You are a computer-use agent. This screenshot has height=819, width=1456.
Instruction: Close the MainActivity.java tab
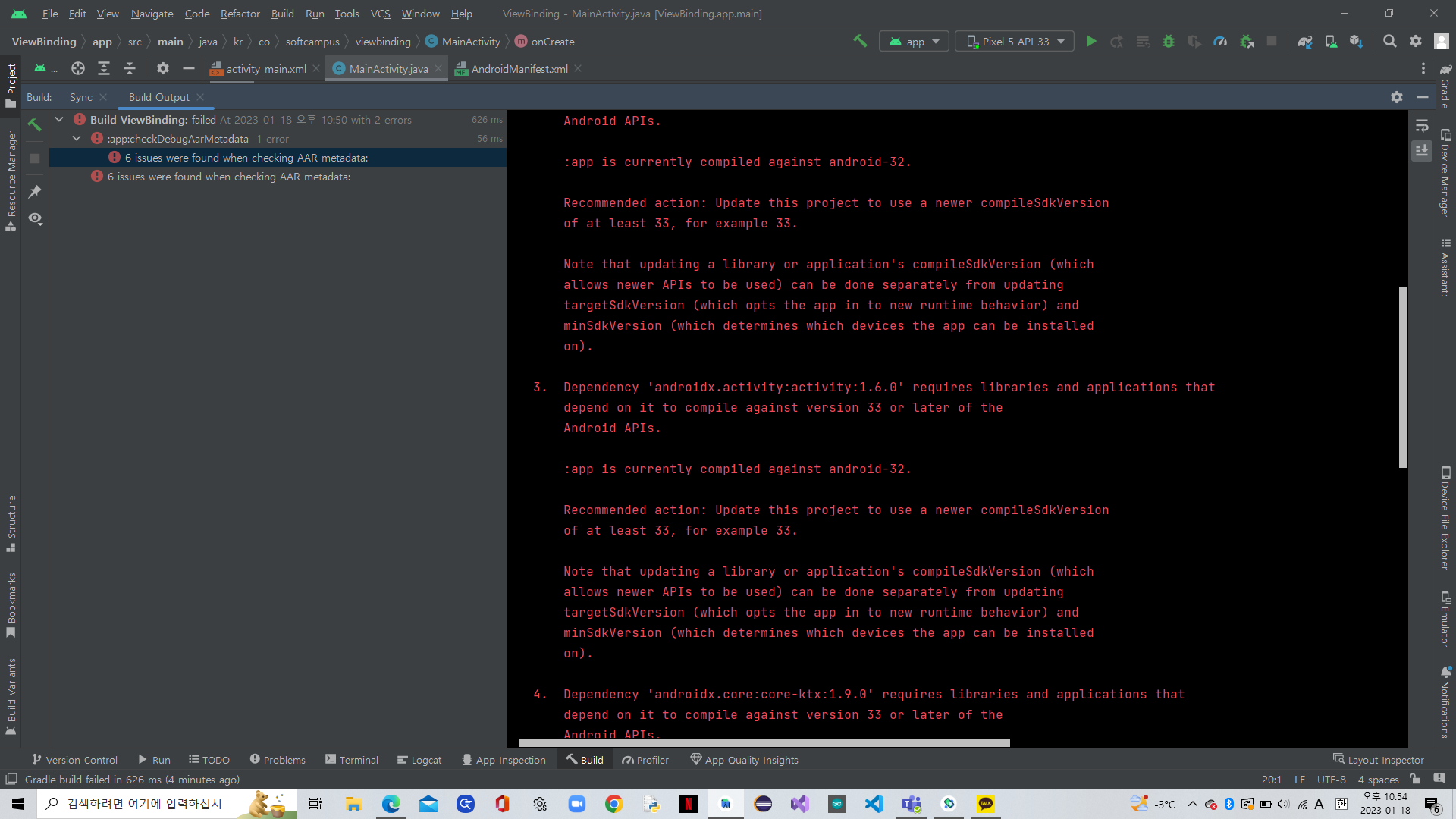[438, 68]
